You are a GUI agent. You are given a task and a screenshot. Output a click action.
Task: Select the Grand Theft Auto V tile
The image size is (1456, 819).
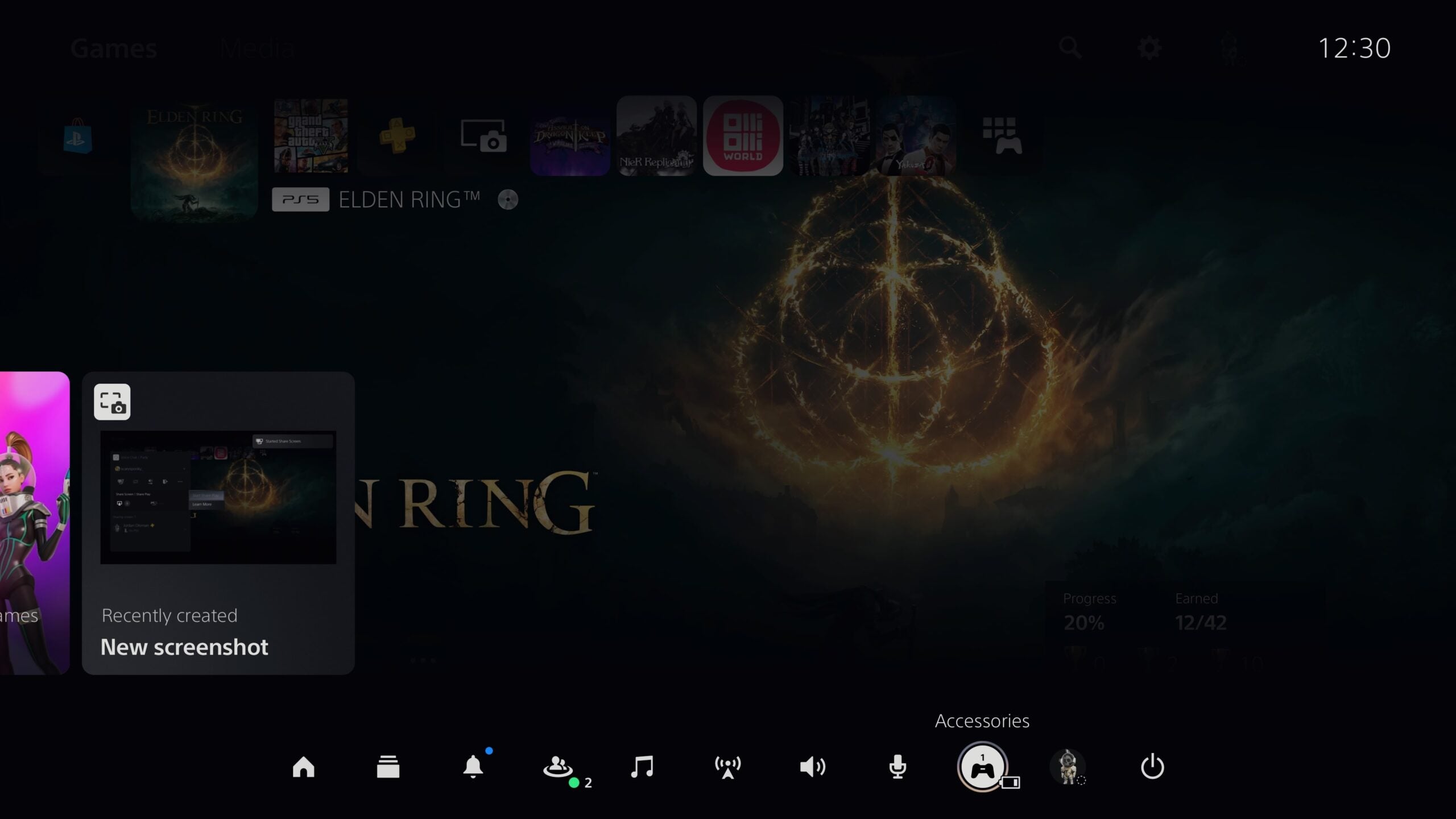point(311,136)
